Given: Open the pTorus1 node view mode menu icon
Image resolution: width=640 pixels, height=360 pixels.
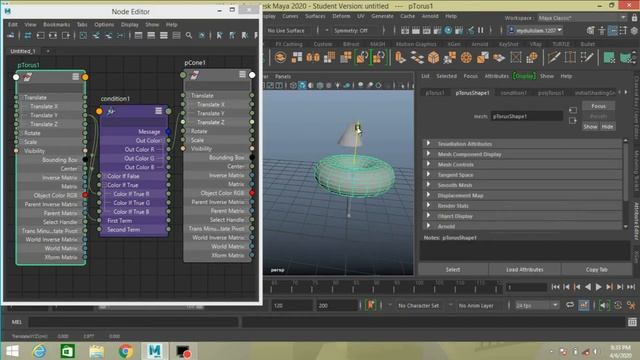Looking at the screenshot, I should (76, 76).
